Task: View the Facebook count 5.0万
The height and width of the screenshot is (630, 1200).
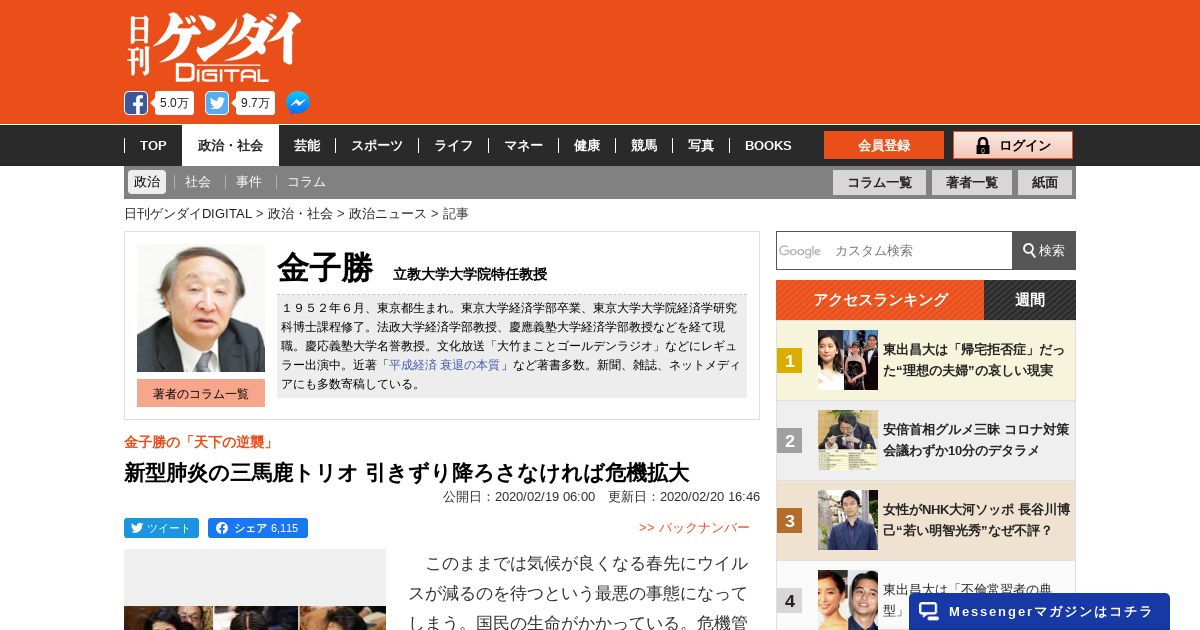Action: [174, 103]
